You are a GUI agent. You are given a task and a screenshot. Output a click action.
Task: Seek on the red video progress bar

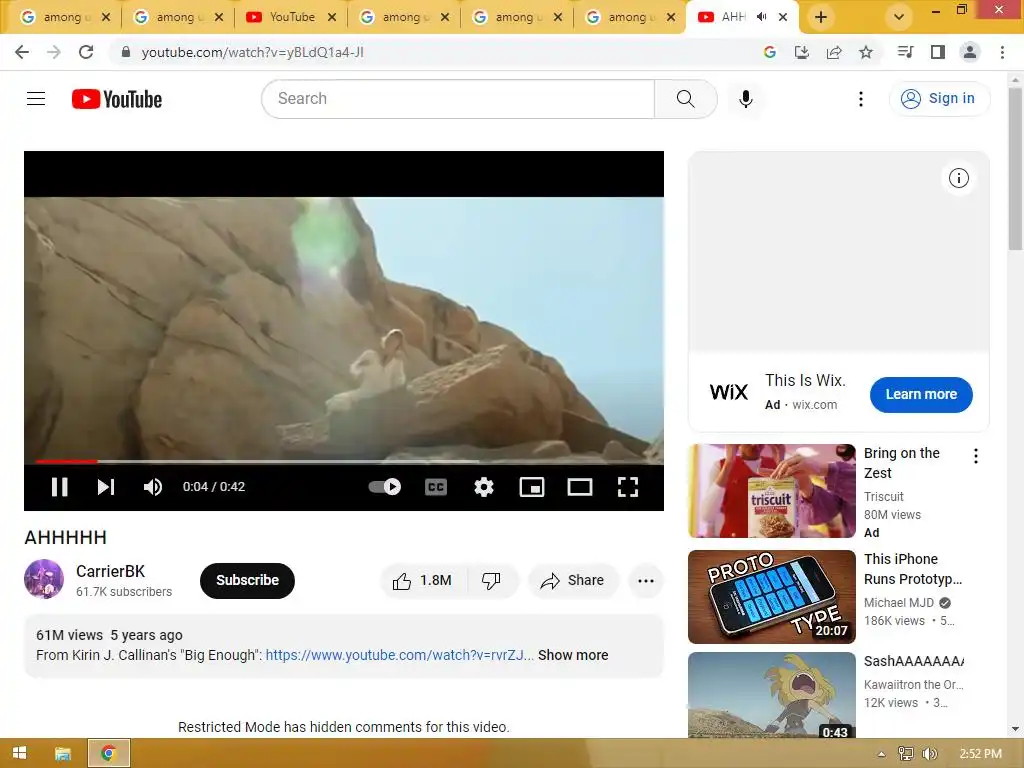click(65, 461)
